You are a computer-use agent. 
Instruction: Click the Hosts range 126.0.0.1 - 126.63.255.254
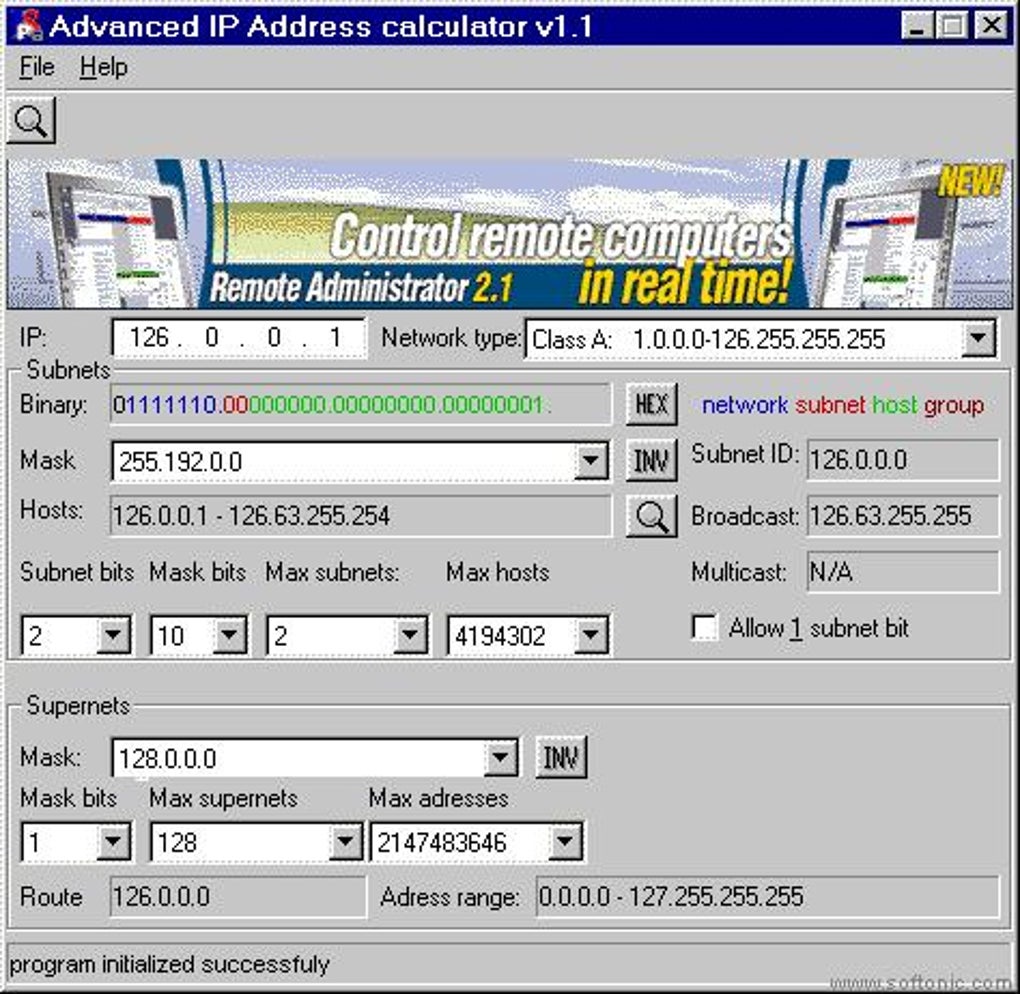coord(360,516)
